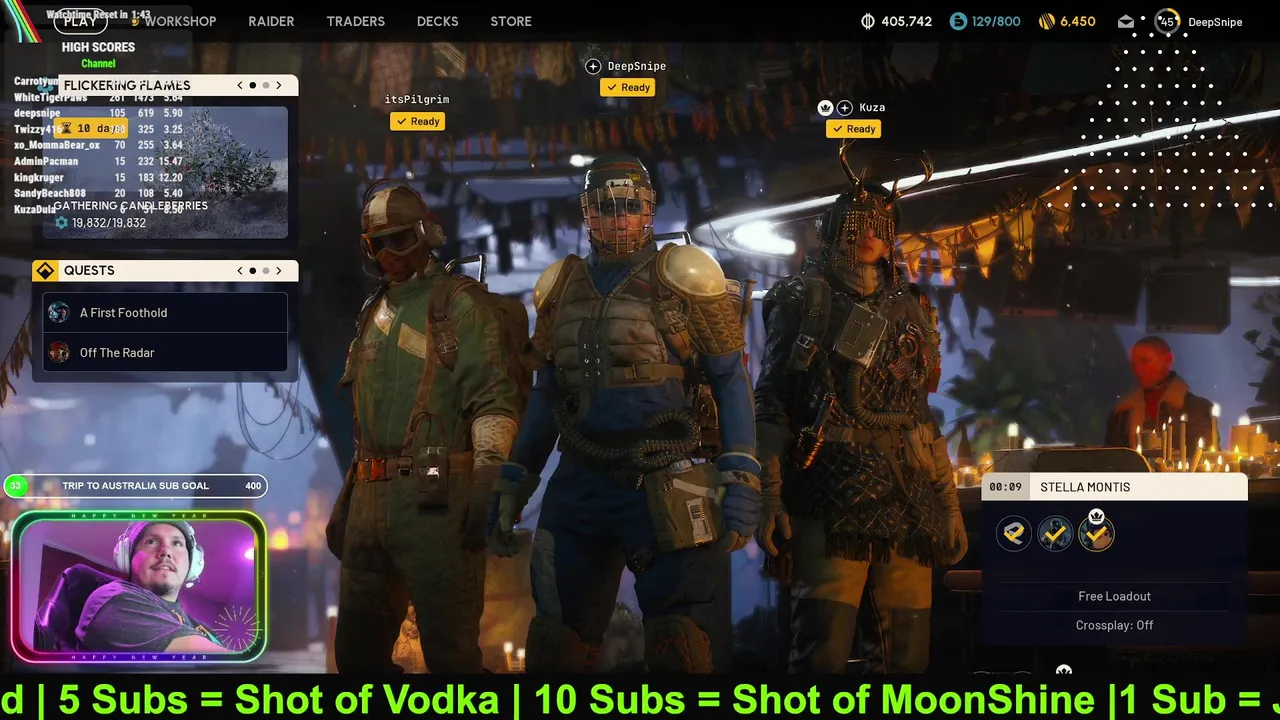Open the DECKS tab

point(437,21)
